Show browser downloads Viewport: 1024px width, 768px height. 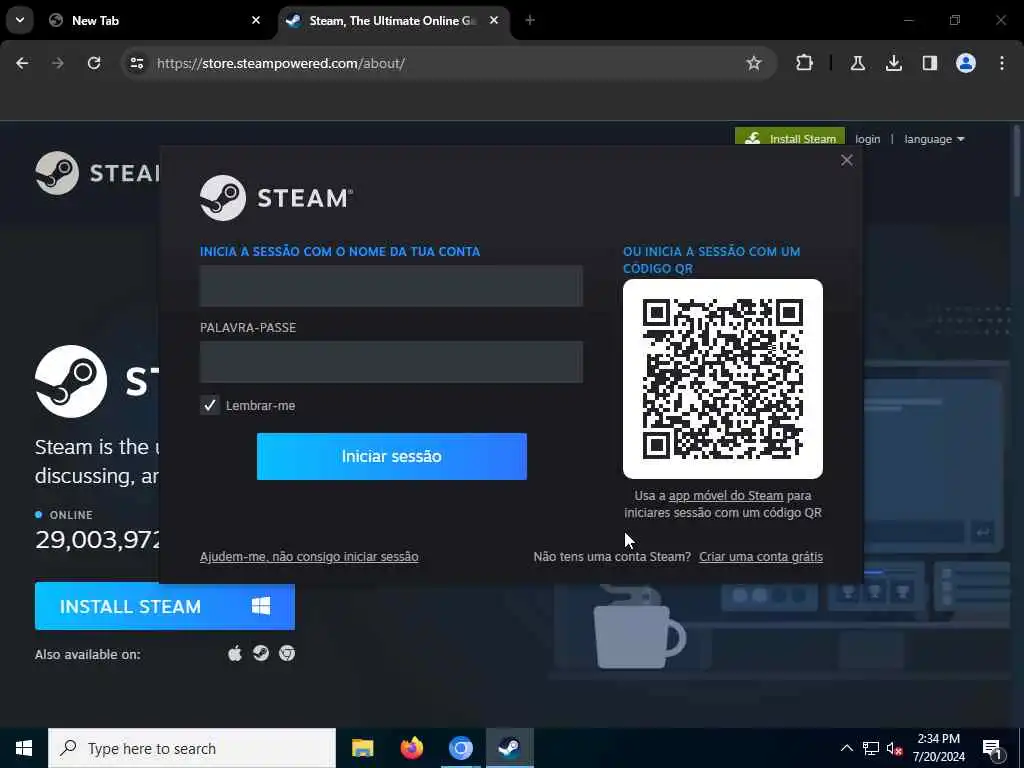click(x=893, y=63)
